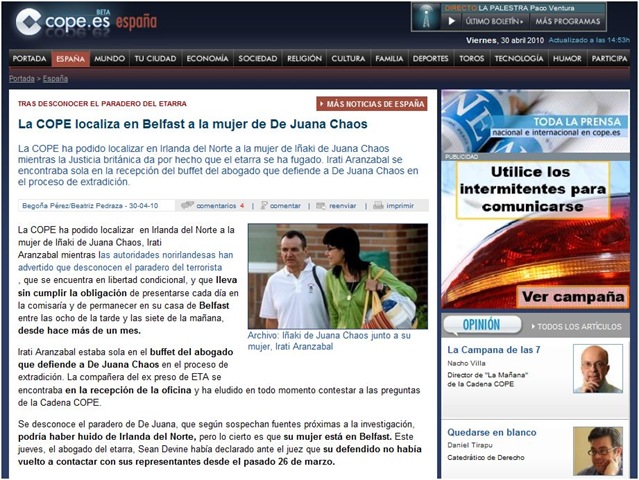Viewport: 639px width, 480px height.
Task: Click Más Noticias de España button
Action: [x=372, y=104]
